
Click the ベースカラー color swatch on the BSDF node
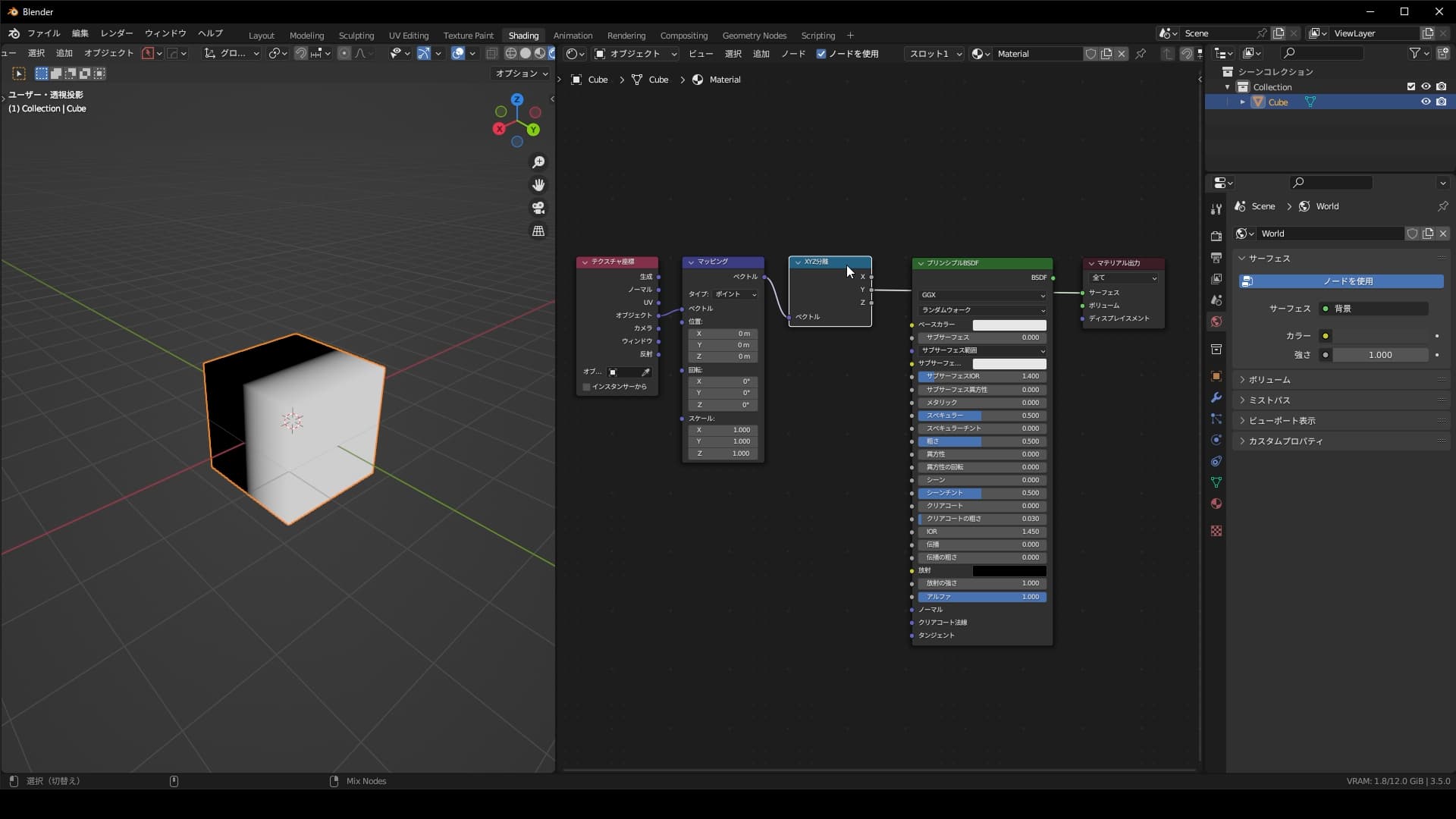pyautogui.click(x=1009, y=325)
